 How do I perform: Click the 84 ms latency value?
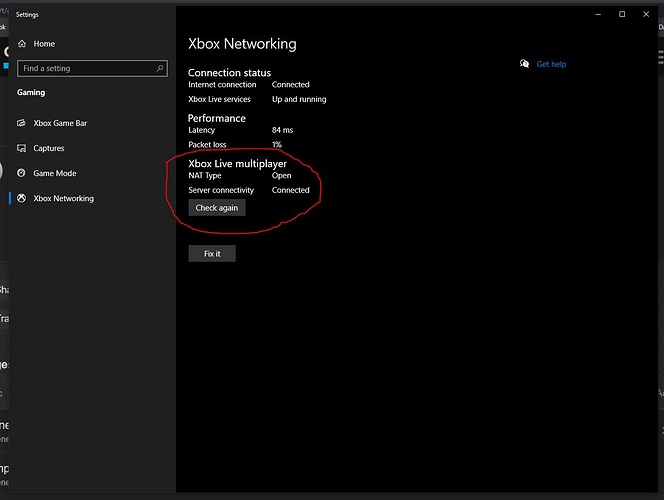point(282,130)
